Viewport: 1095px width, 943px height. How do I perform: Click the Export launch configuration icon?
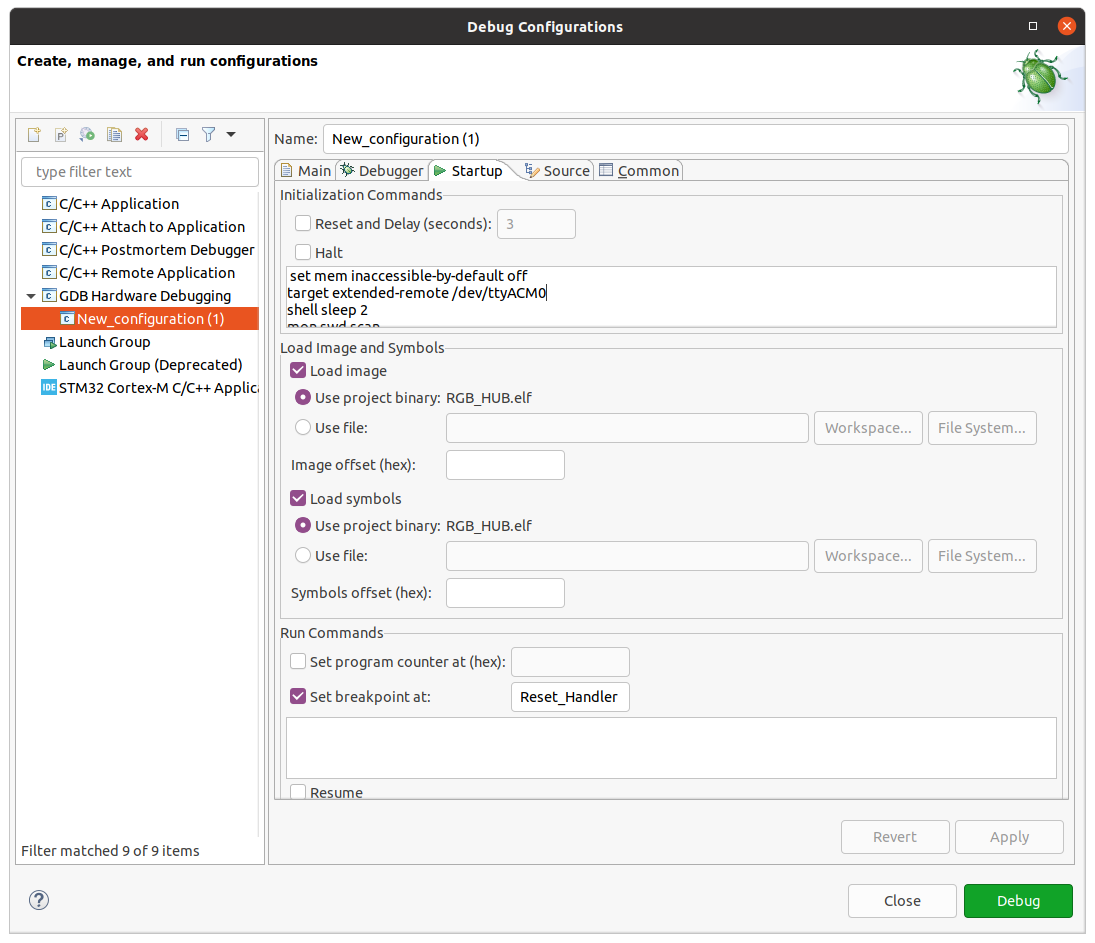[88, 134]
